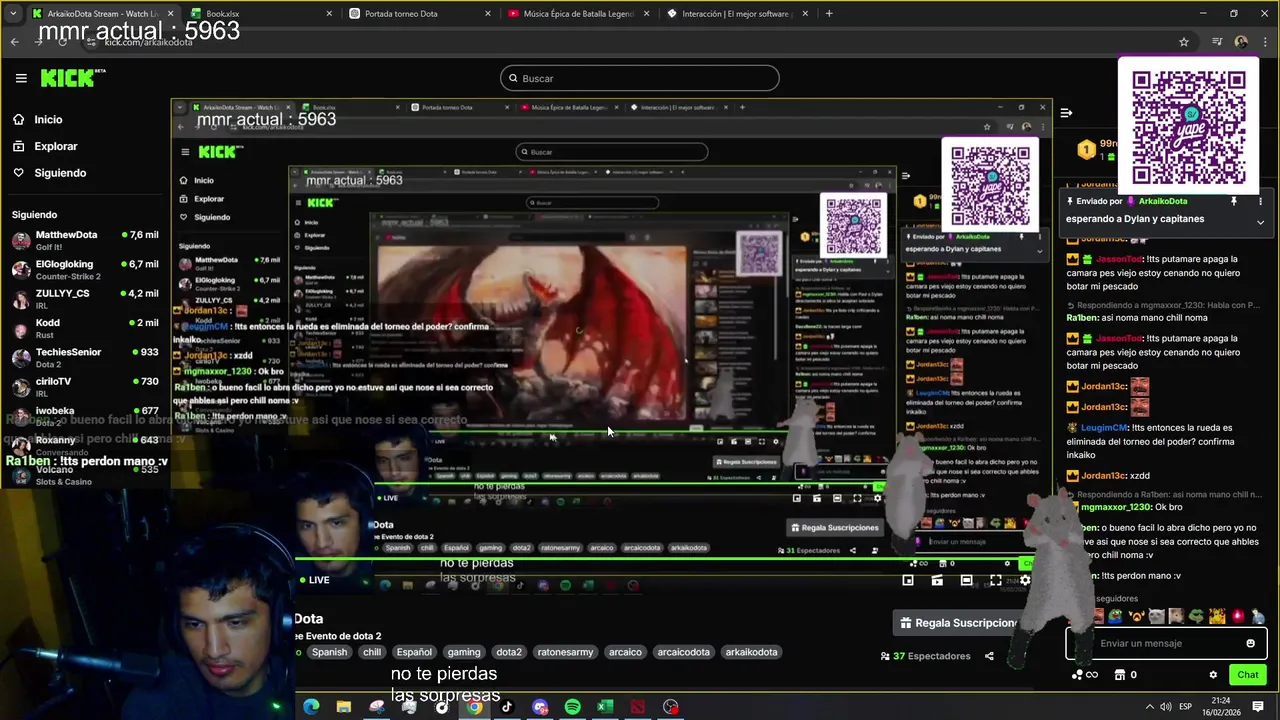
Task: Click the large Yape QR code
Action: tap(1188, 126)
